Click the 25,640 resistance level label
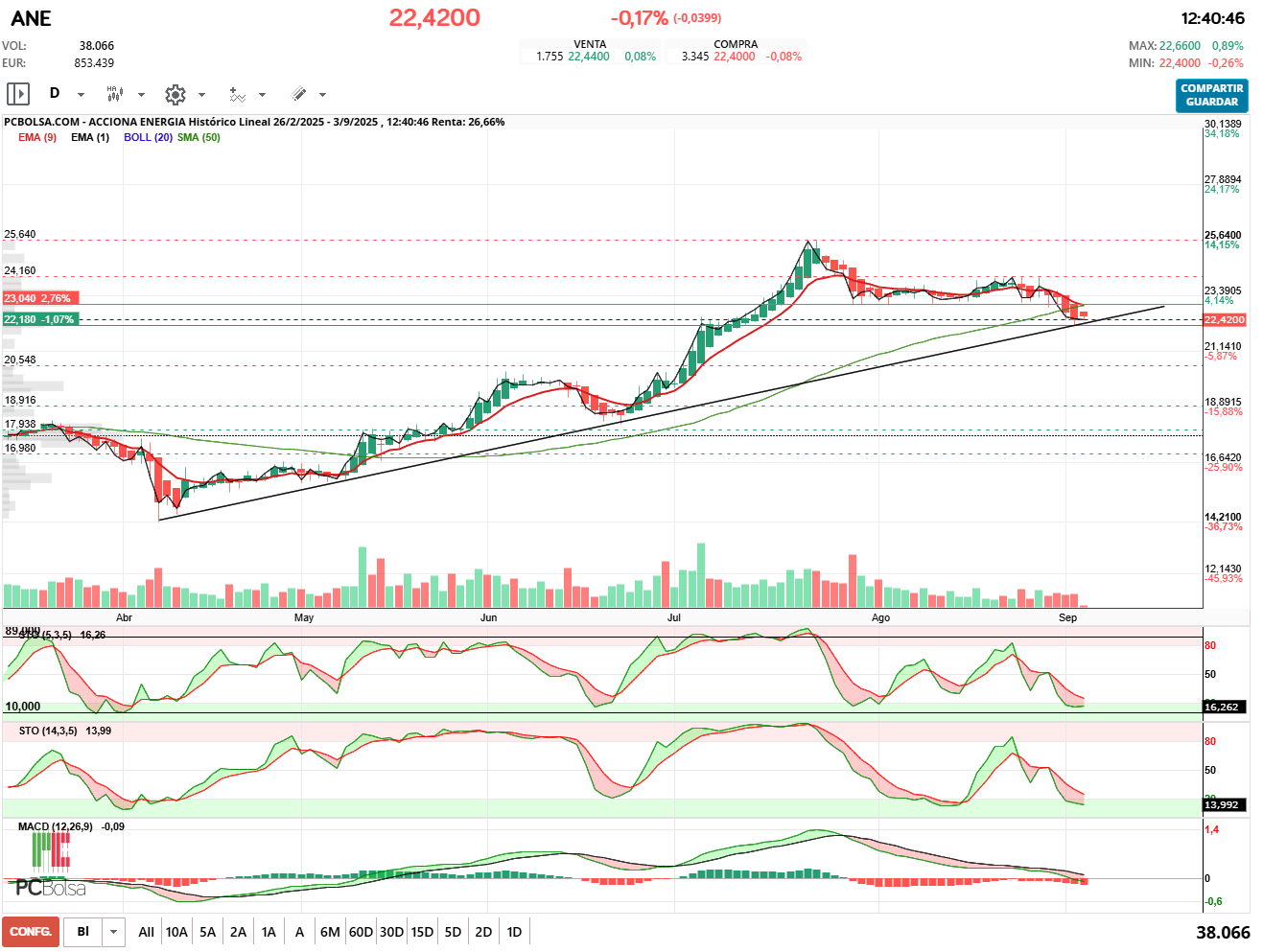The width and height of the screenshot is (1263, 952). point(20,234)
